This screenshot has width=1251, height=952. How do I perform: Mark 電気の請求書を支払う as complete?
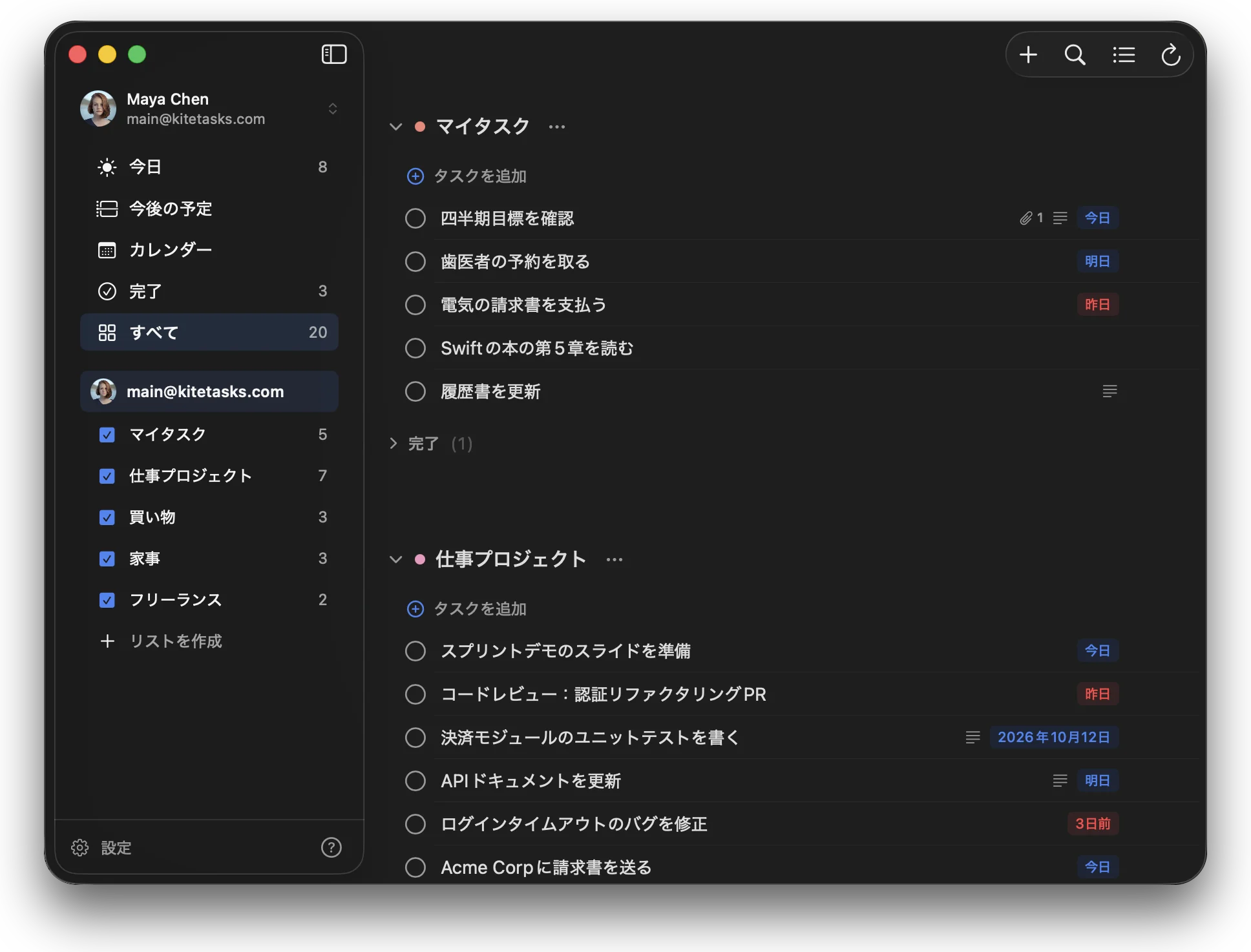(415, 305)
